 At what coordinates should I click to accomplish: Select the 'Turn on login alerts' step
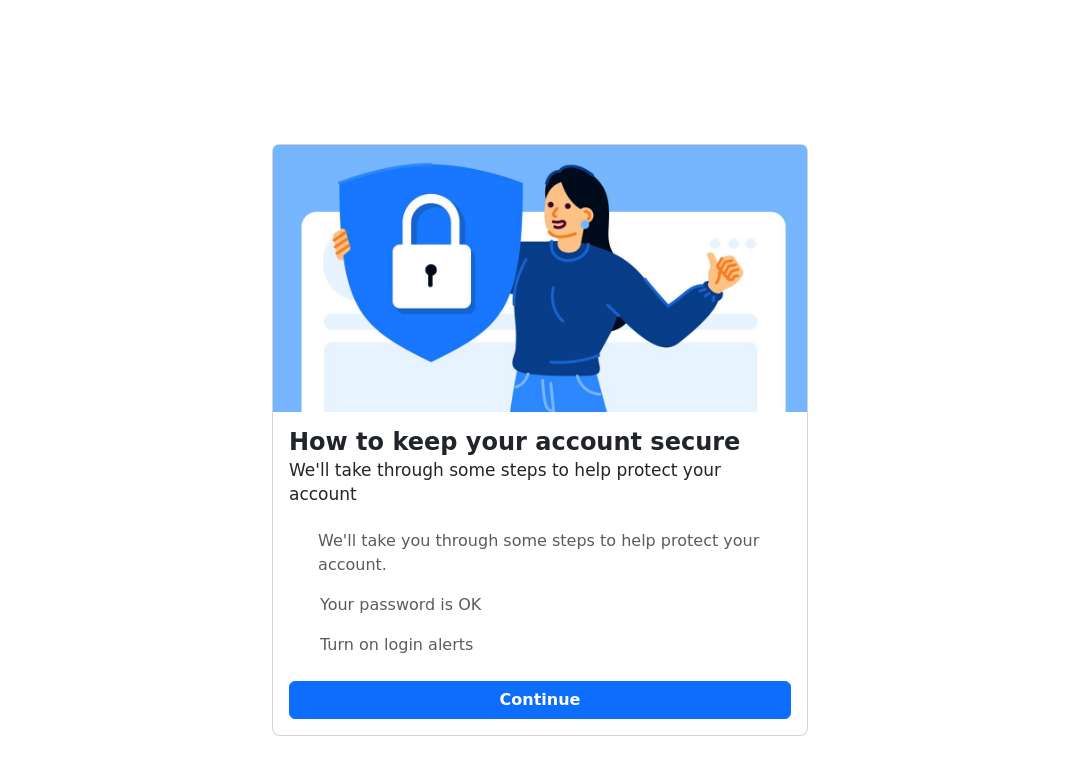pyautogui.click(x=396, y=645)
